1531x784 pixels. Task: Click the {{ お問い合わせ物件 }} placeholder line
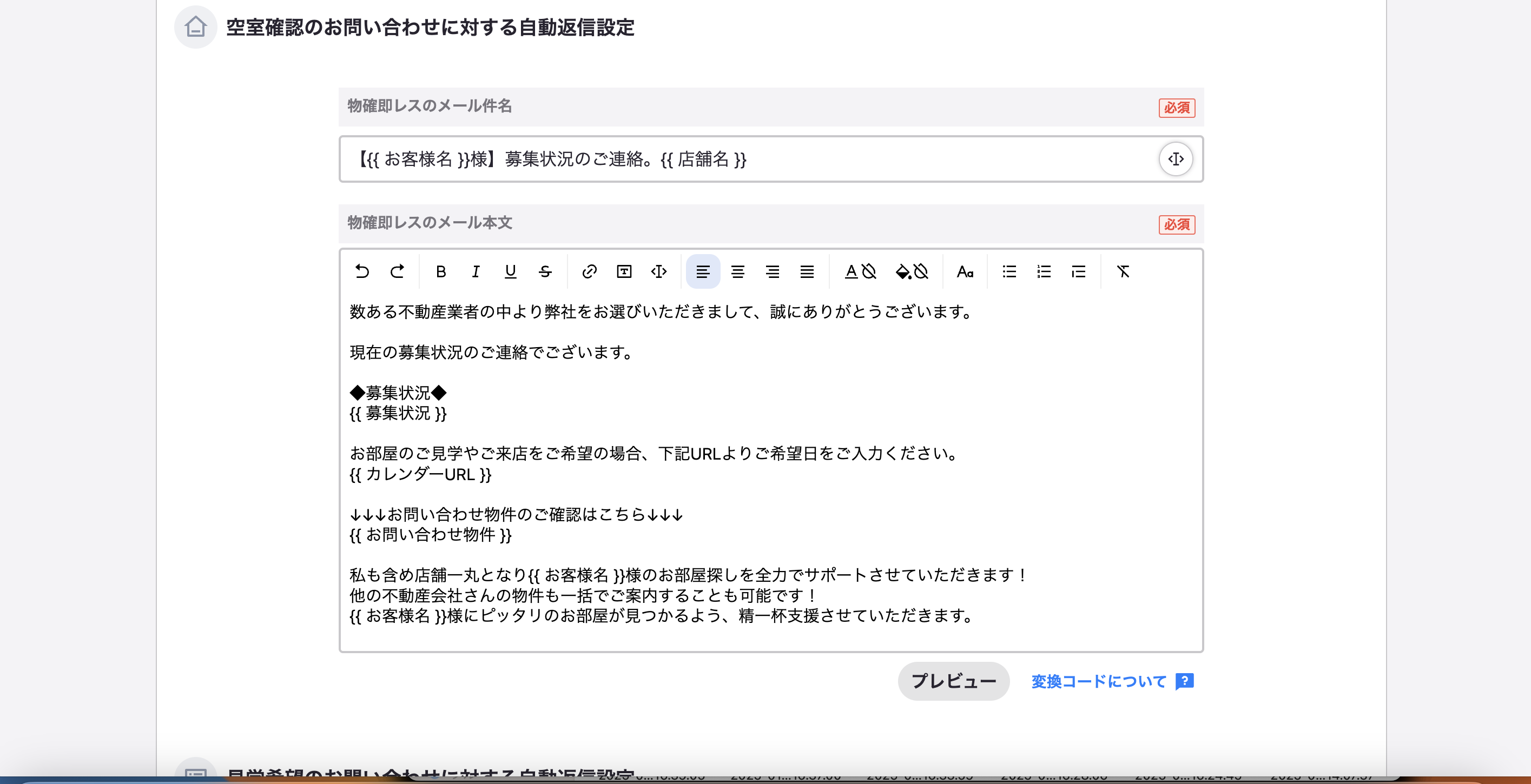[431, 535]
